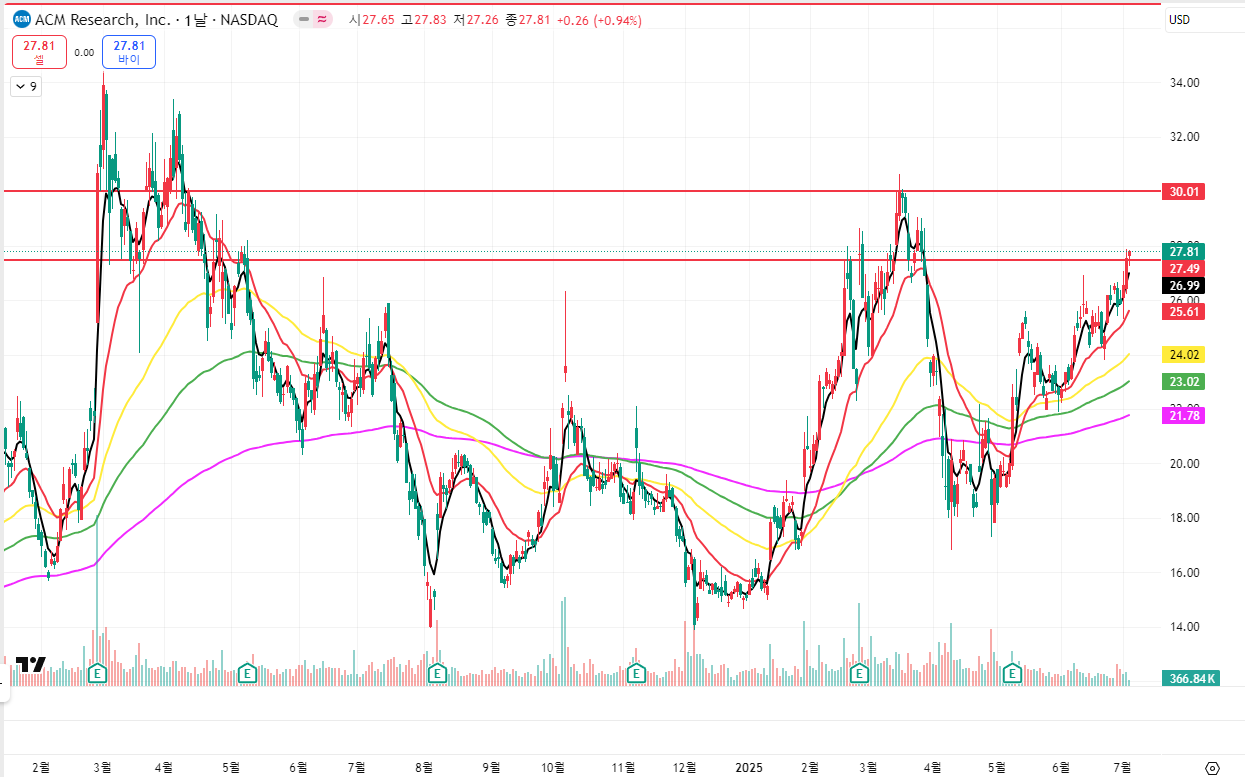
Task: Click the 12월 label on time axis
Action: [x=685, y=767]
